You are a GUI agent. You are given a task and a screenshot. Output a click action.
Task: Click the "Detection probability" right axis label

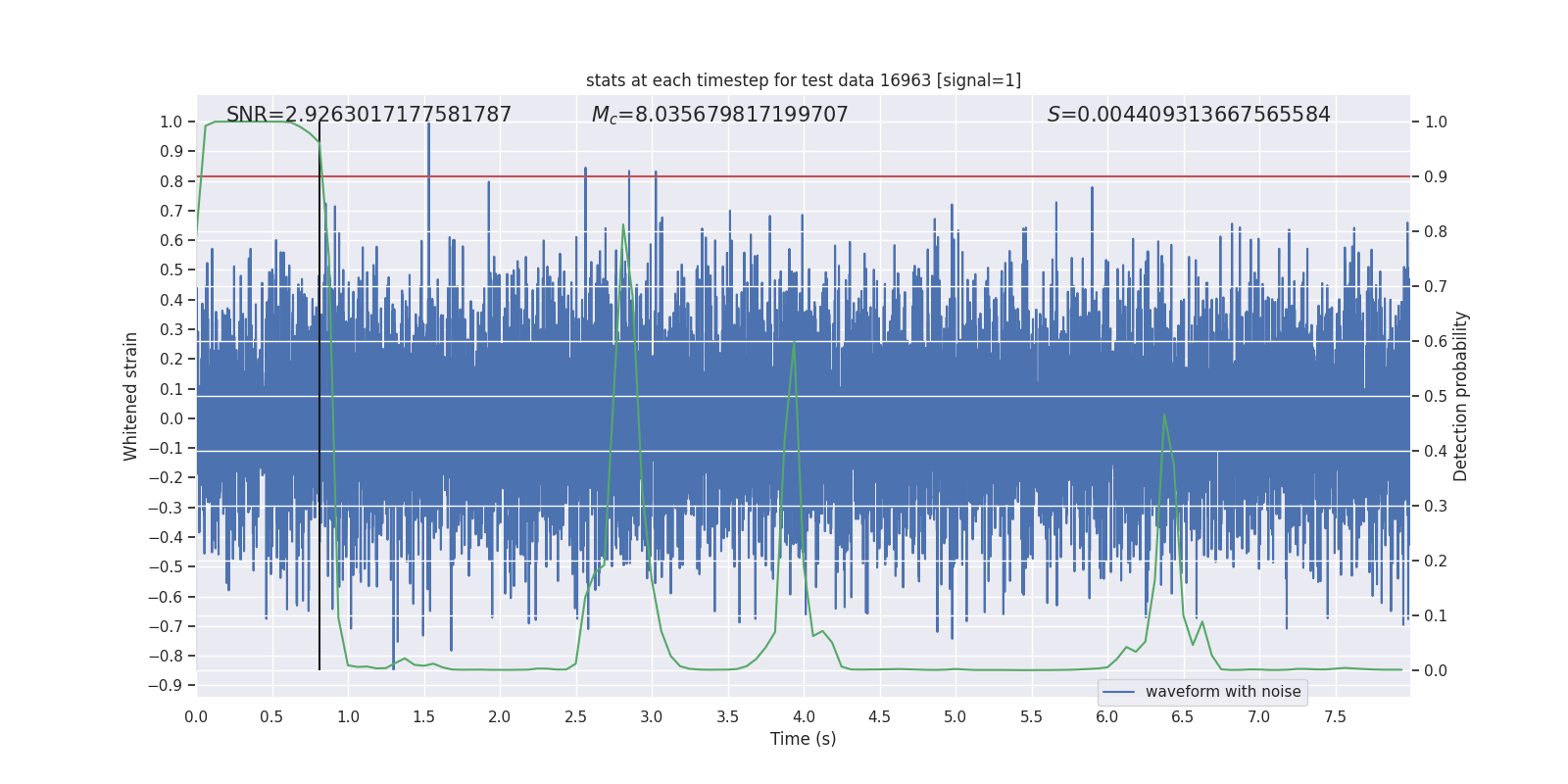(1460, 396)
